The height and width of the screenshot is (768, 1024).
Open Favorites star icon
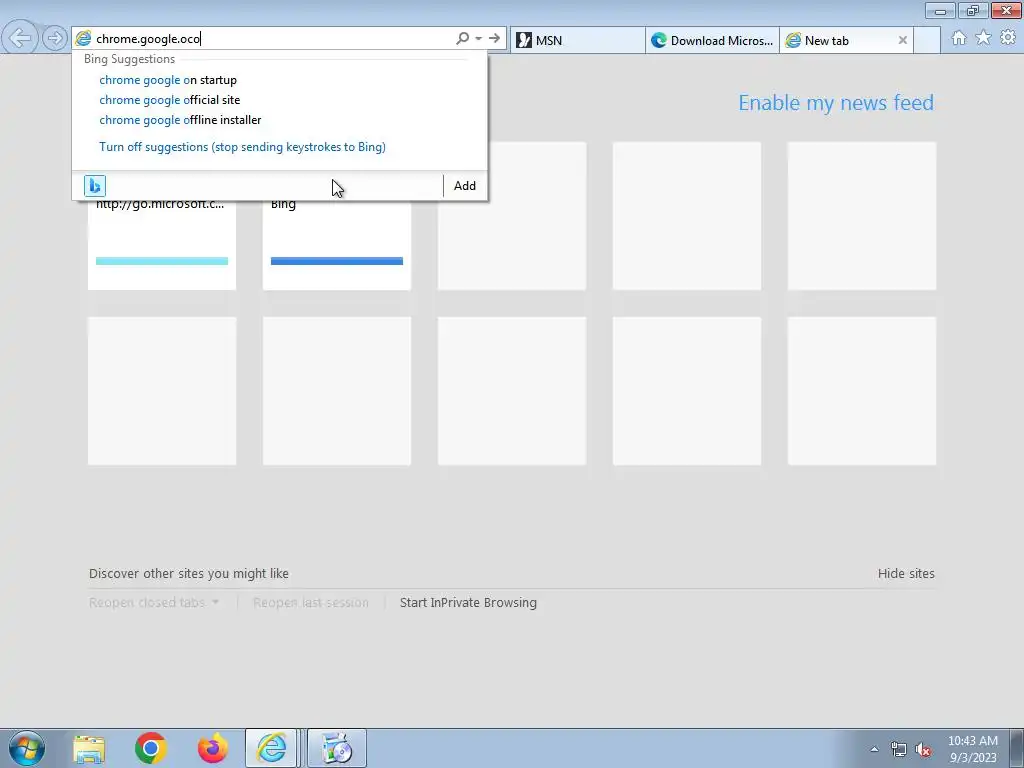click(983, 38)
